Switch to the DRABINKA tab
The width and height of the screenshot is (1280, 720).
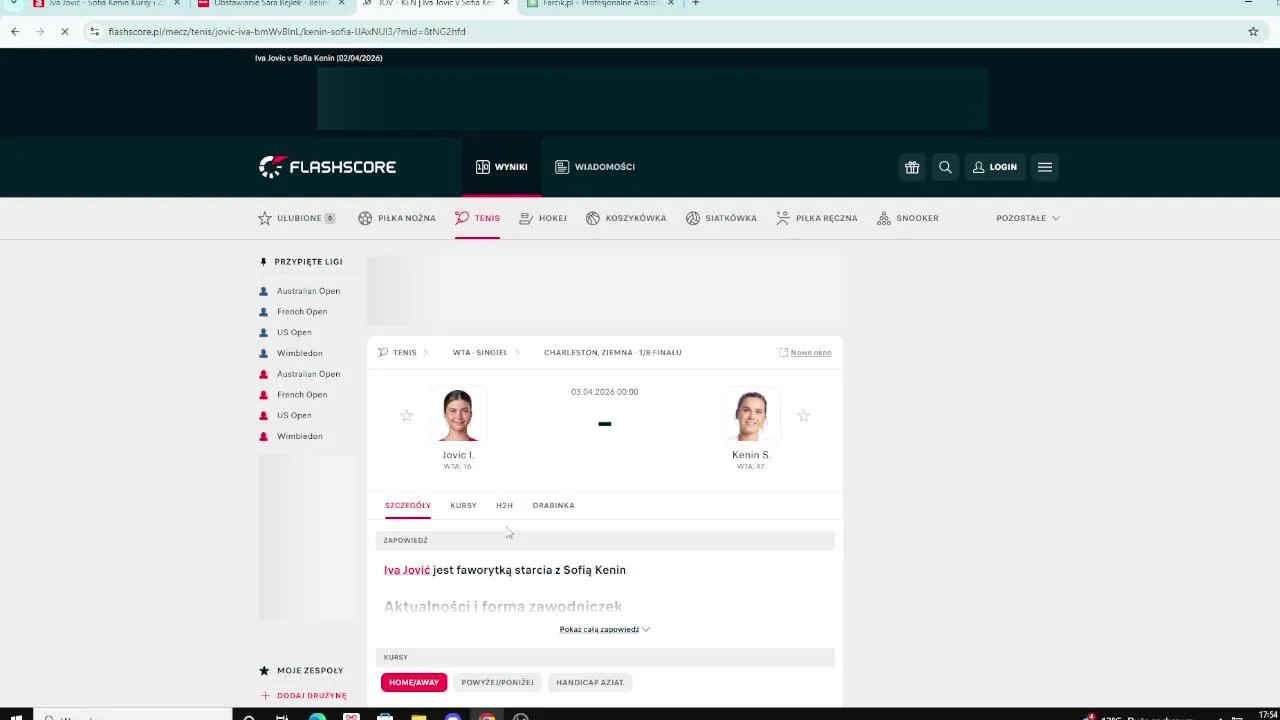point(553,505)
